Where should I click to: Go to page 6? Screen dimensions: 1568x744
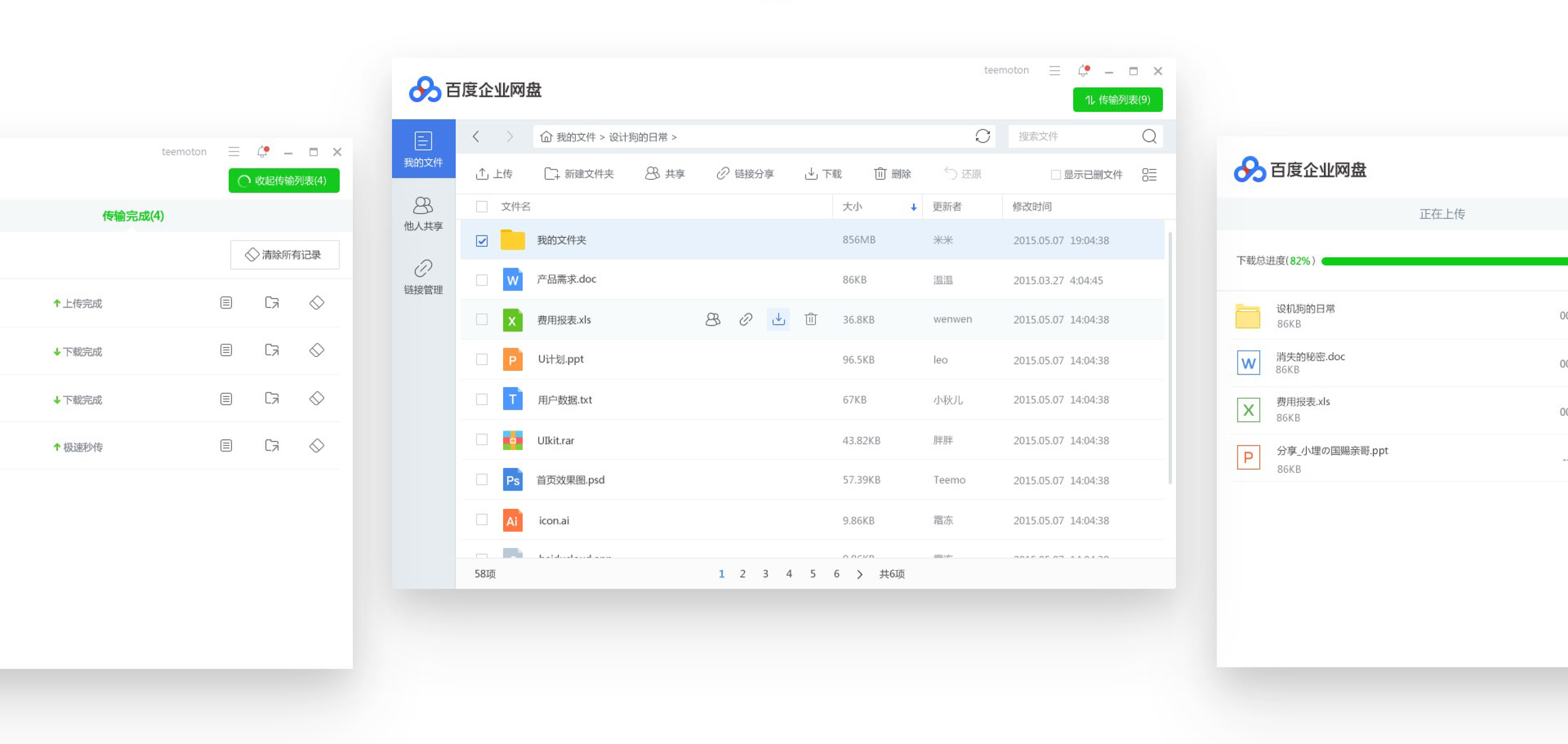tap(836, 573)
